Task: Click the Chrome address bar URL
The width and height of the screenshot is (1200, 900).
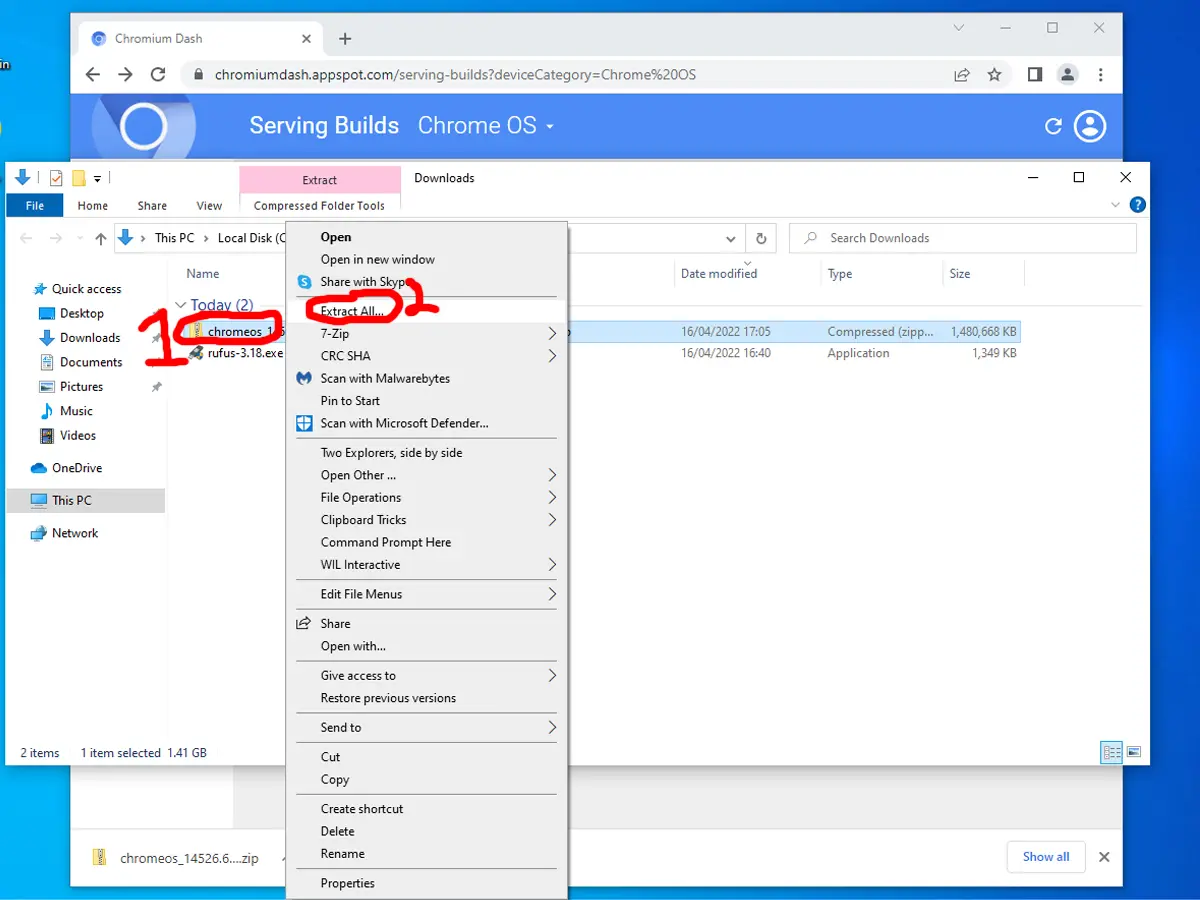Action: coord(455,75)
